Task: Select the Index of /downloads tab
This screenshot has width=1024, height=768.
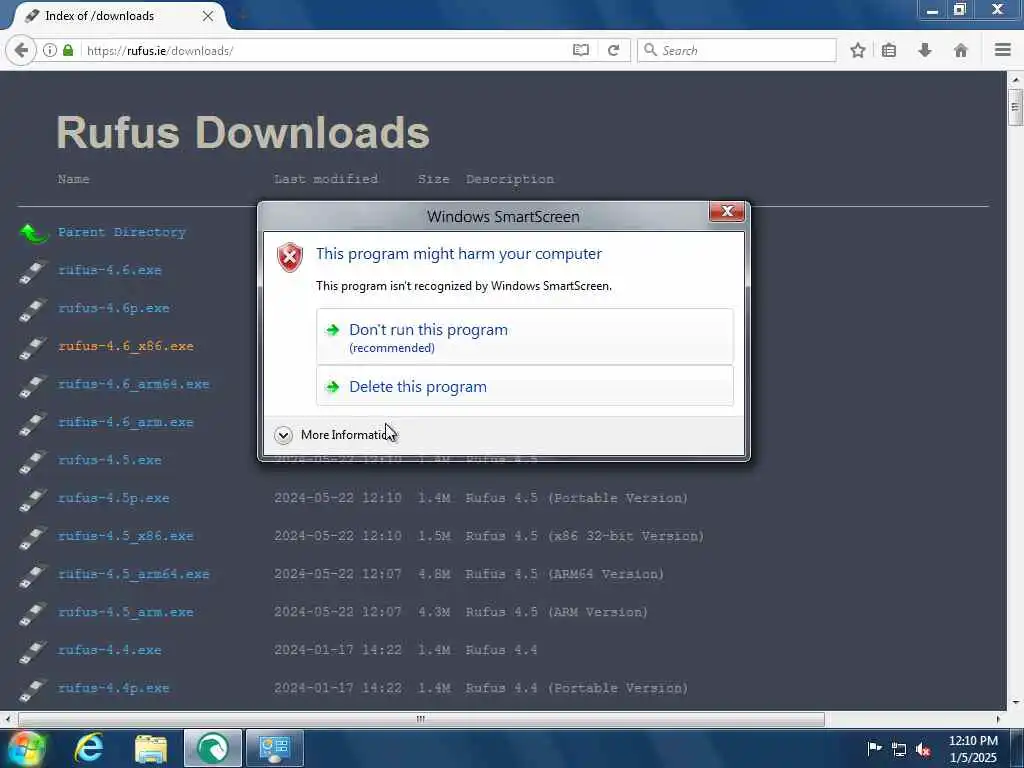Action: pyautogui.click(x=118, y=16)
